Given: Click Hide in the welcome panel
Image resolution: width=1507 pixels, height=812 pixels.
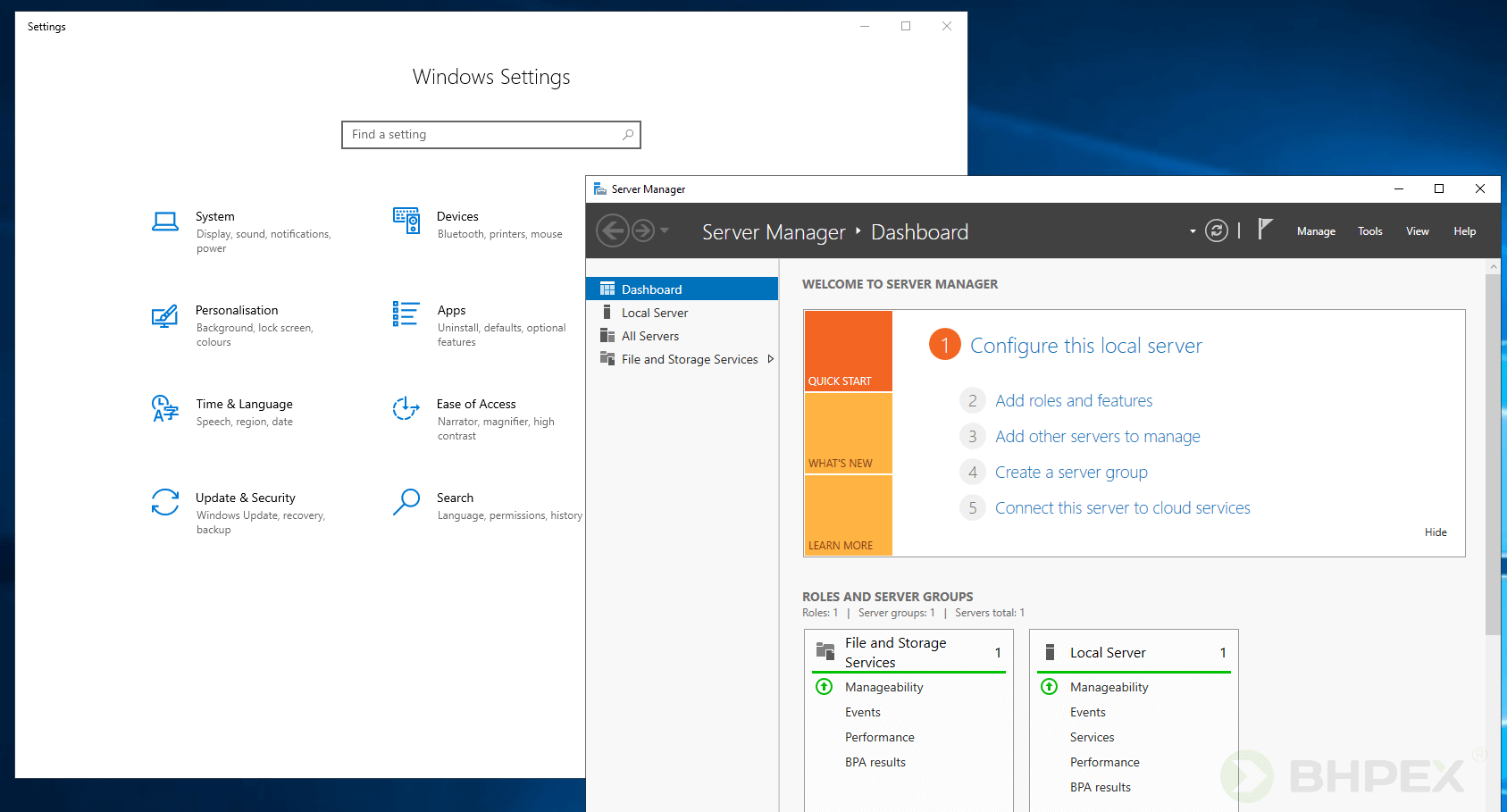Looking at the screenshot, I should click(x=1436, y=532).
